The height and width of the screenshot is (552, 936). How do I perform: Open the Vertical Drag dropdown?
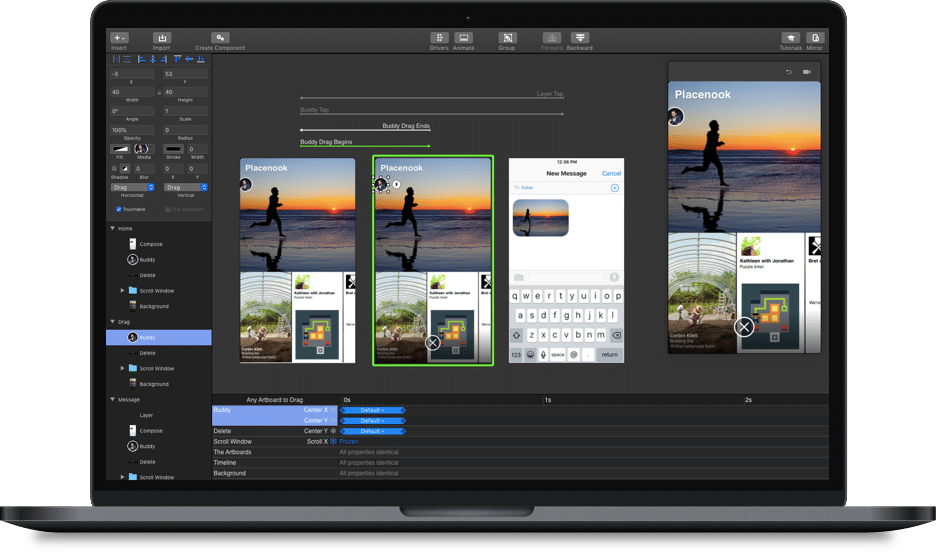point(186,187)
